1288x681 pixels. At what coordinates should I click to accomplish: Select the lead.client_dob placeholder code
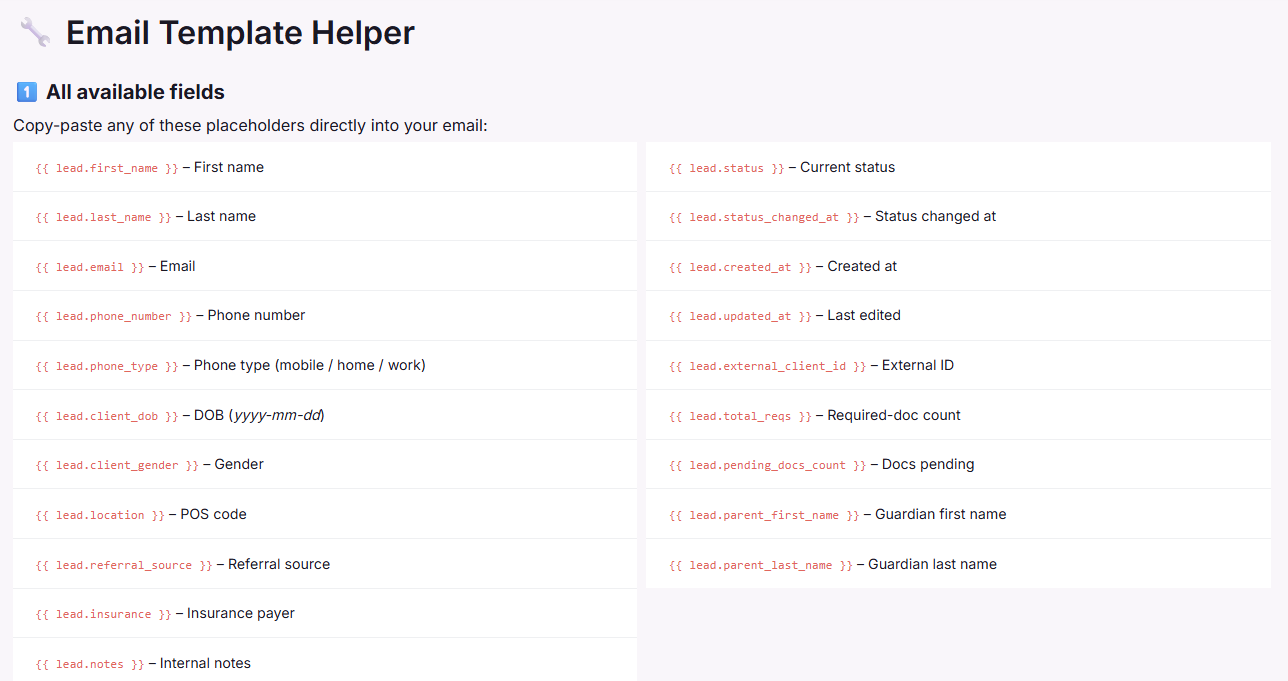[x=106, y=416]
